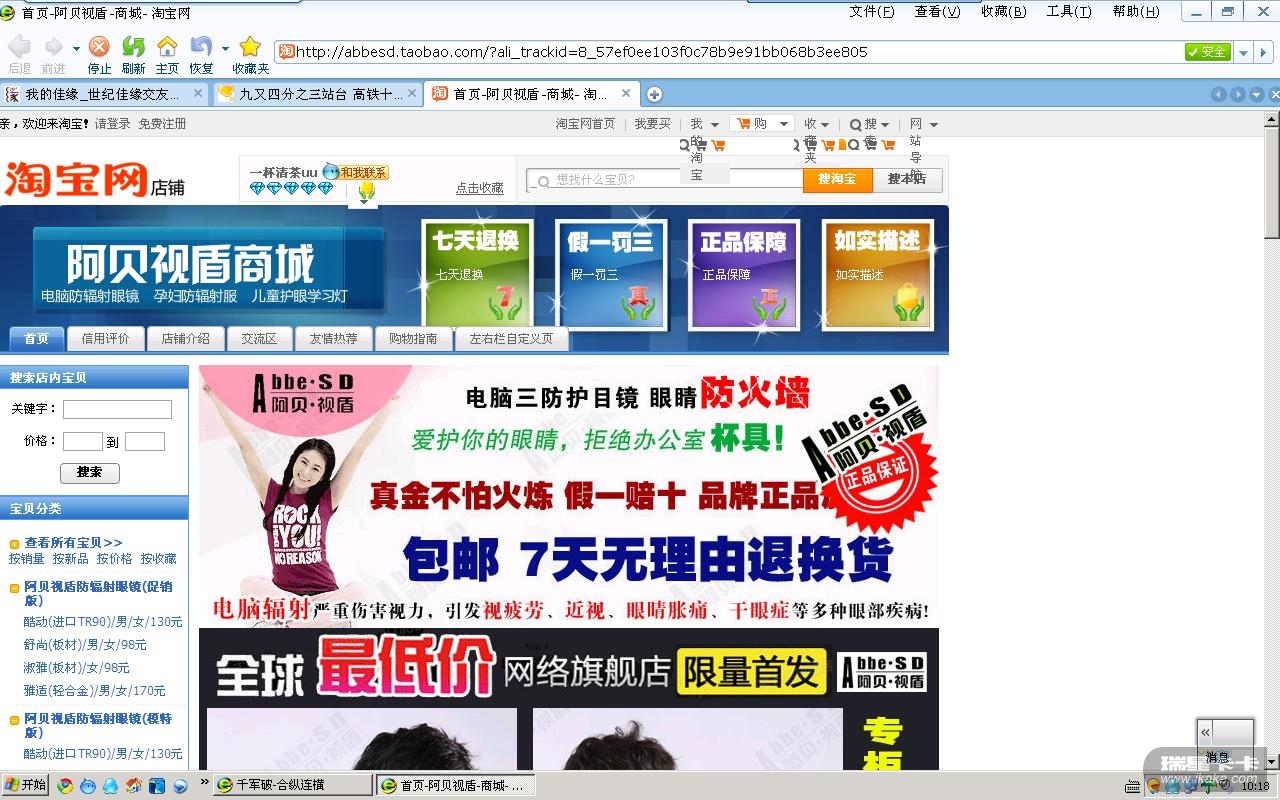This screenshot has width=1280, height=800.
Task: Refresh the page with the 刷新 icon
Action: click(133, 47)
